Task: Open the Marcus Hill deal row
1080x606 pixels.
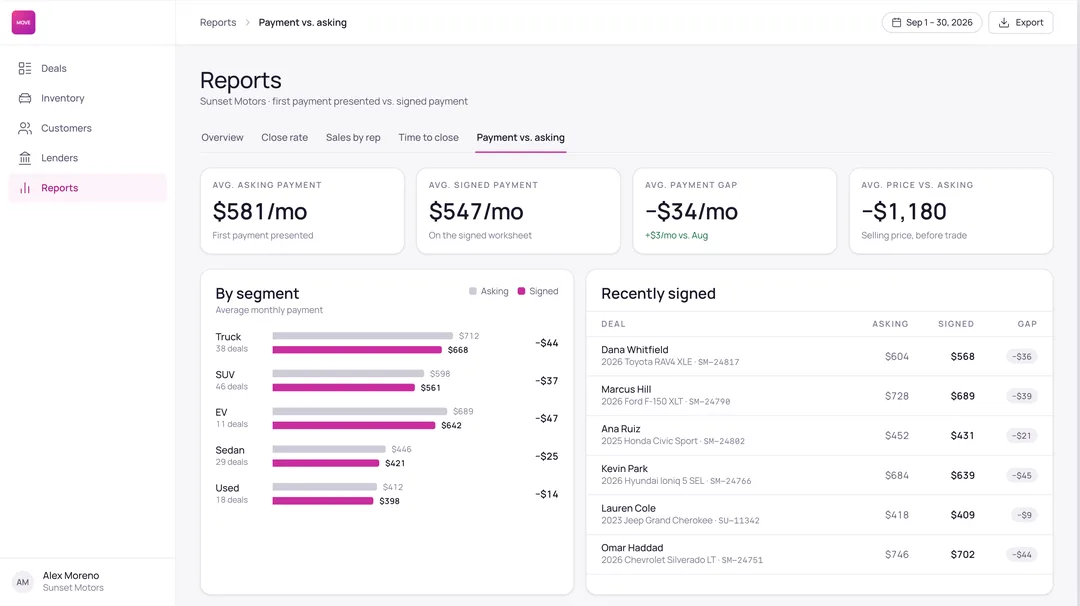Action: pos(819,396)
